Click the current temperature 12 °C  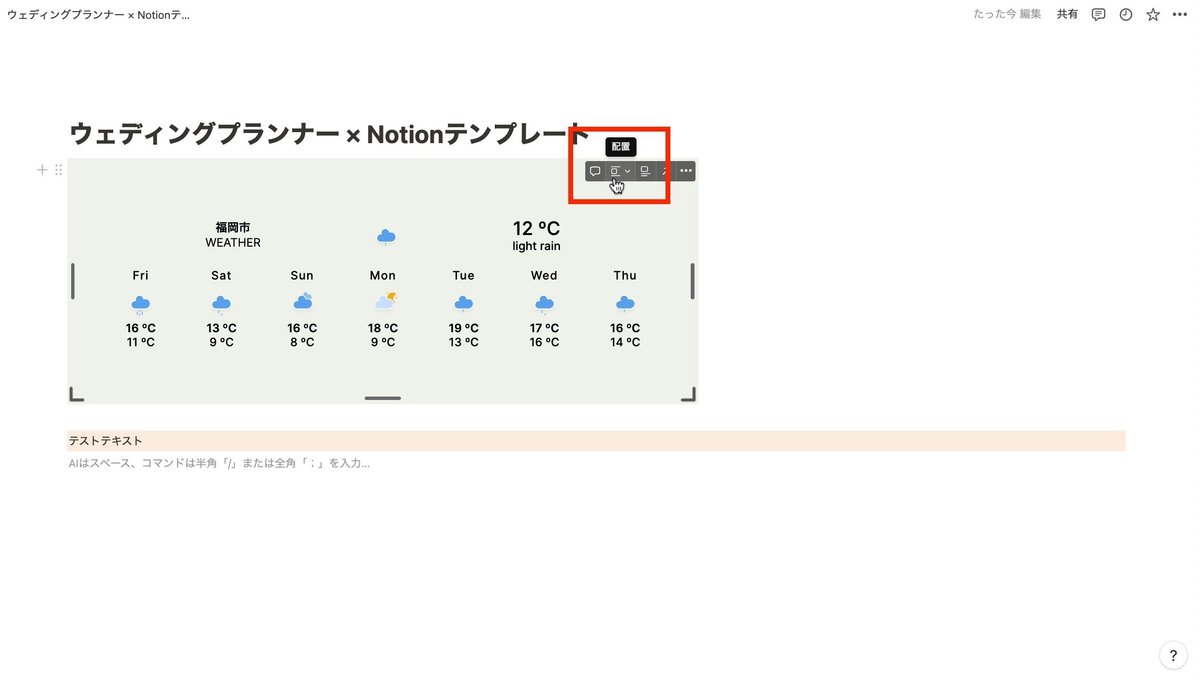click(536, 229)
